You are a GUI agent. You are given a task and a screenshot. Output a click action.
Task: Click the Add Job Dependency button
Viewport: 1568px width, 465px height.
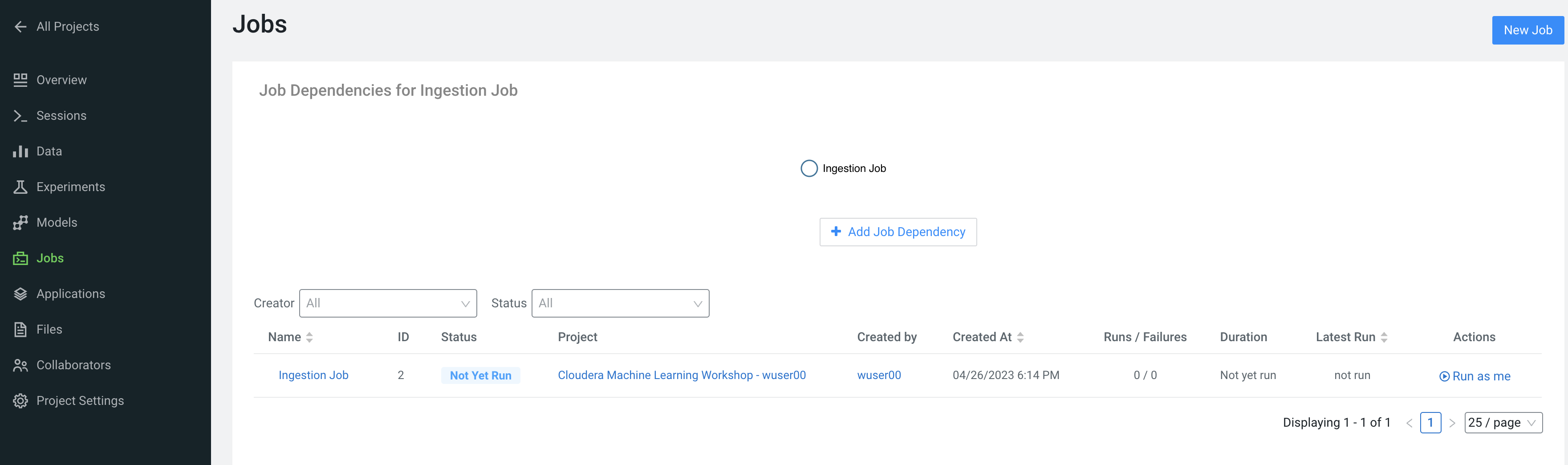pyautogui.click(x=898, y=232)
